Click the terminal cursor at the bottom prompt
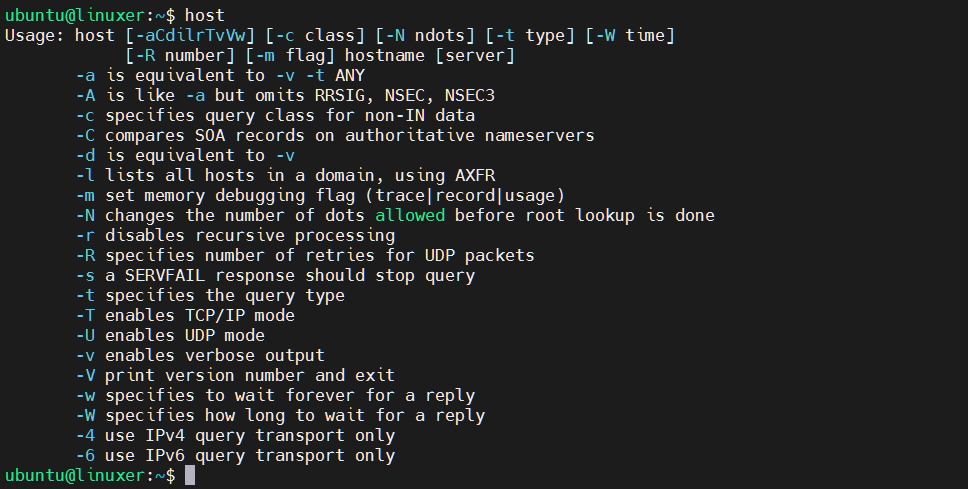Image resolution: width=968 pixels, height=489 pixels. click(x=190, y=475)
